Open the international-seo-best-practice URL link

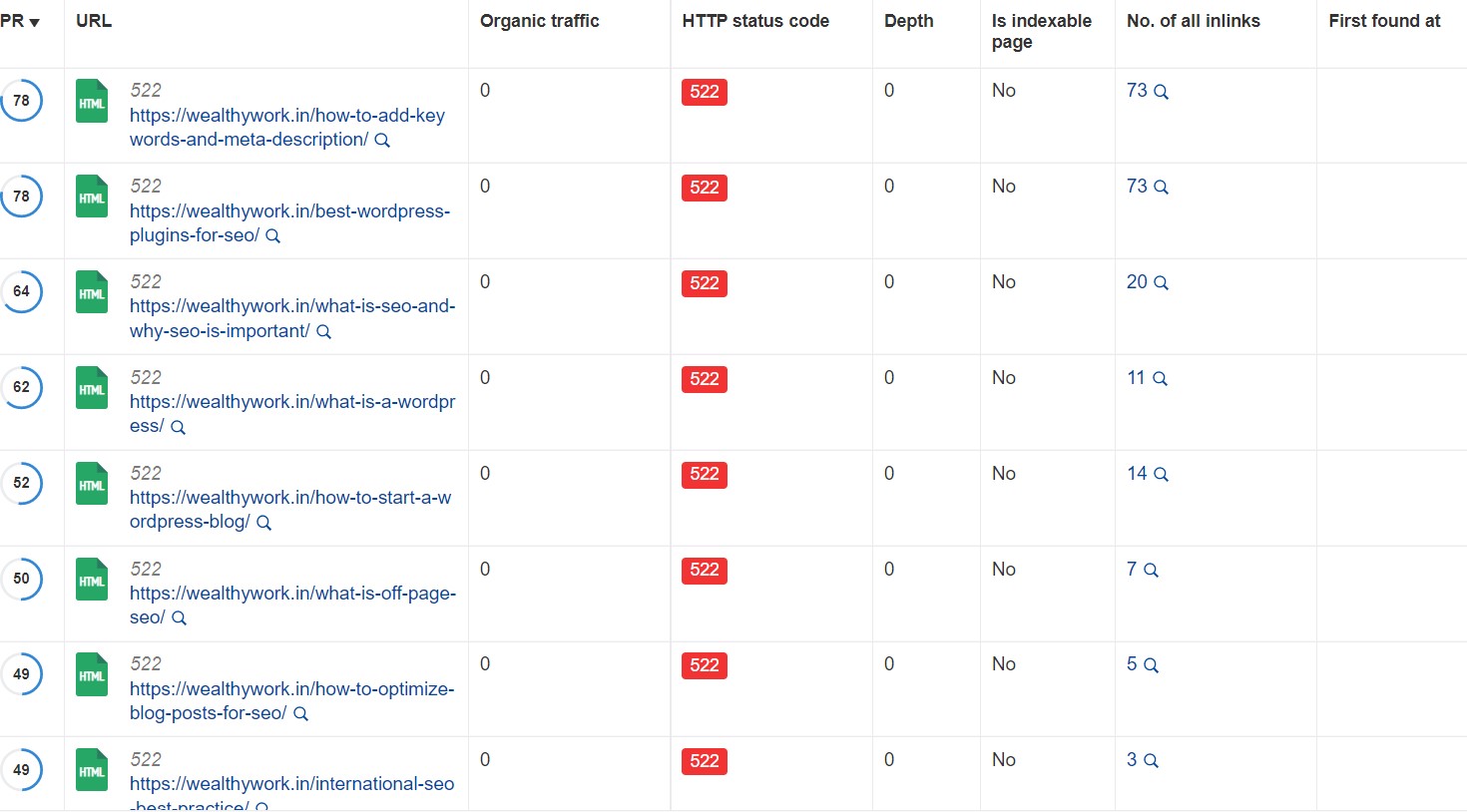point(291,795)
